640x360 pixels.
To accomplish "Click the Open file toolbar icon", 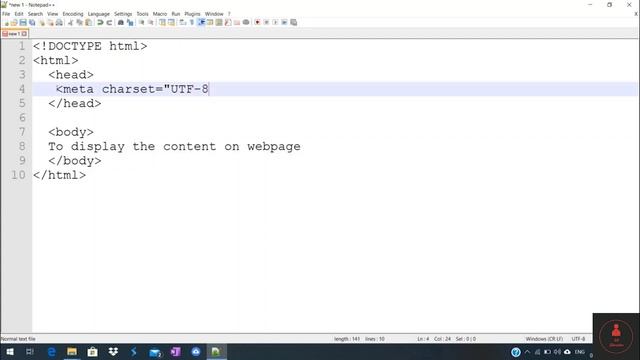I will [x=14, y=22].
